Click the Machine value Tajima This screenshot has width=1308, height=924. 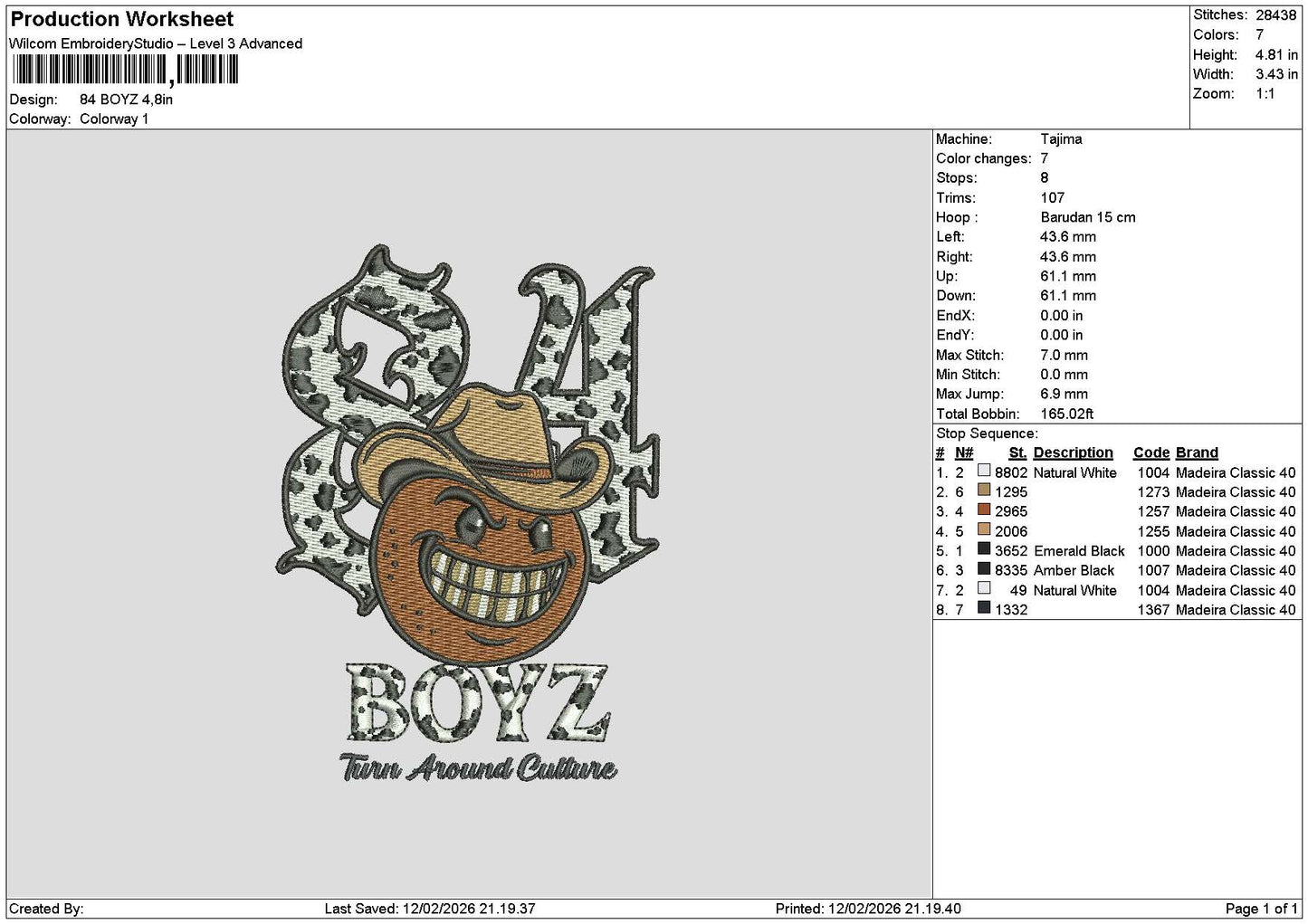click(1061, 139)
